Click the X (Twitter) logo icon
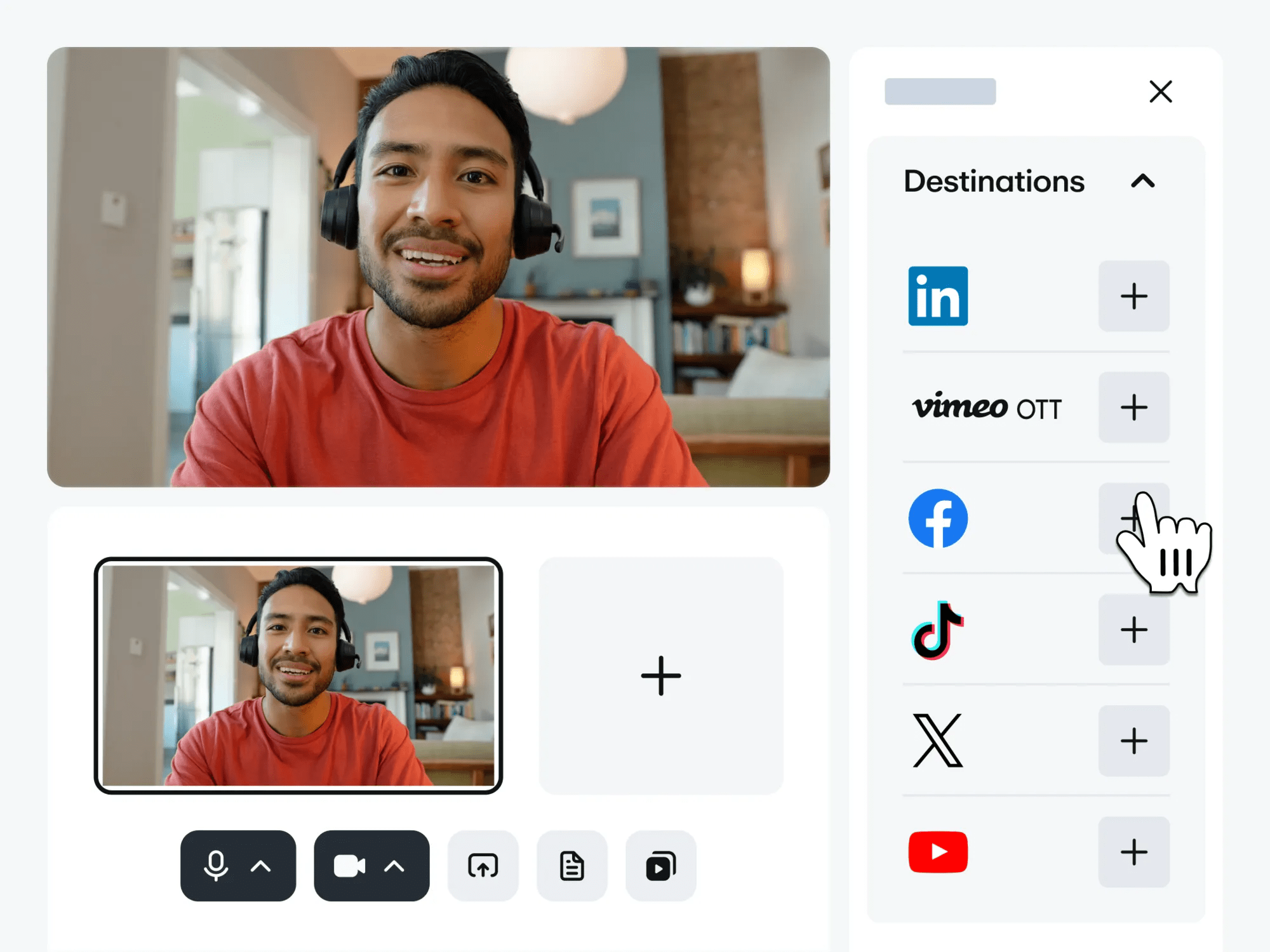 coord(937,741)
